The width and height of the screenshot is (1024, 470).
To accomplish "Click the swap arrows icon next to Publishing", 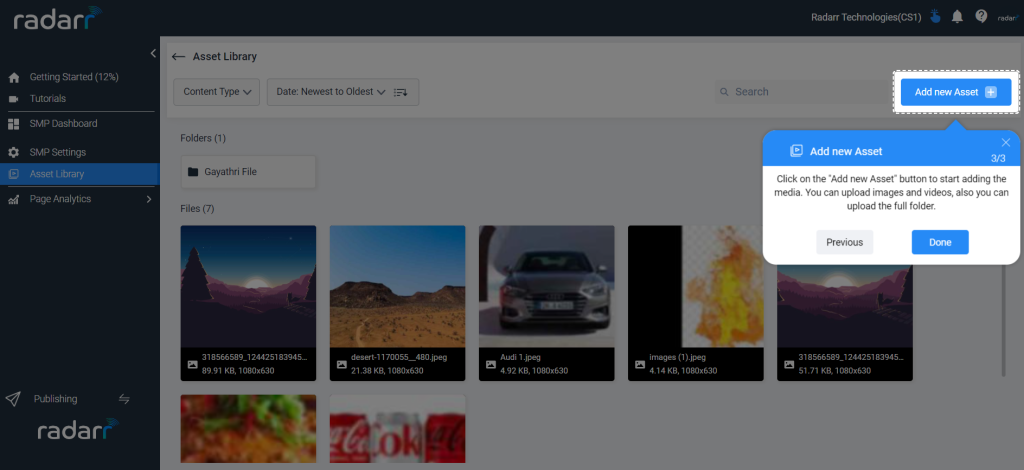I will (x=124, y=399).
